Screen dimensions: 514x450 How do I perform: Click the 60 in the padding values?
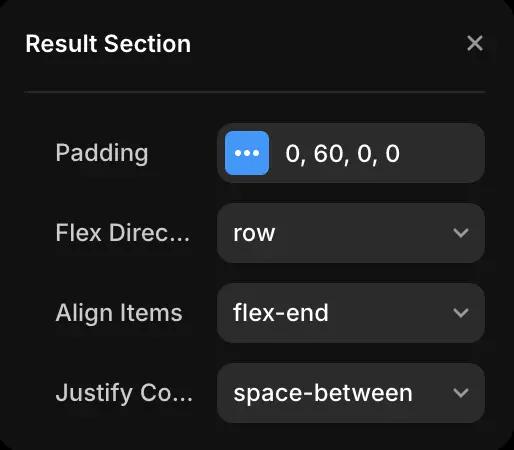(329, 154)
